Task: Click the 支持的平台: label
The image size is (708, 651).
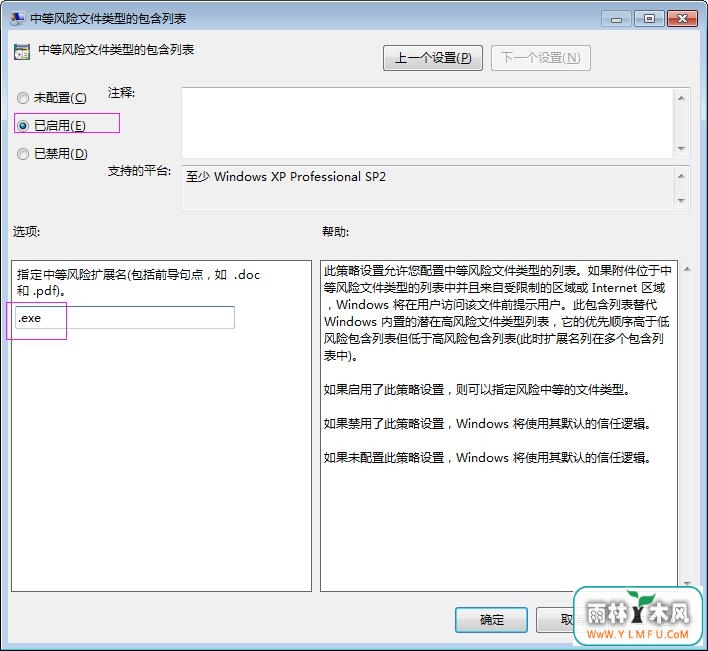Action: tap(139, 171)
